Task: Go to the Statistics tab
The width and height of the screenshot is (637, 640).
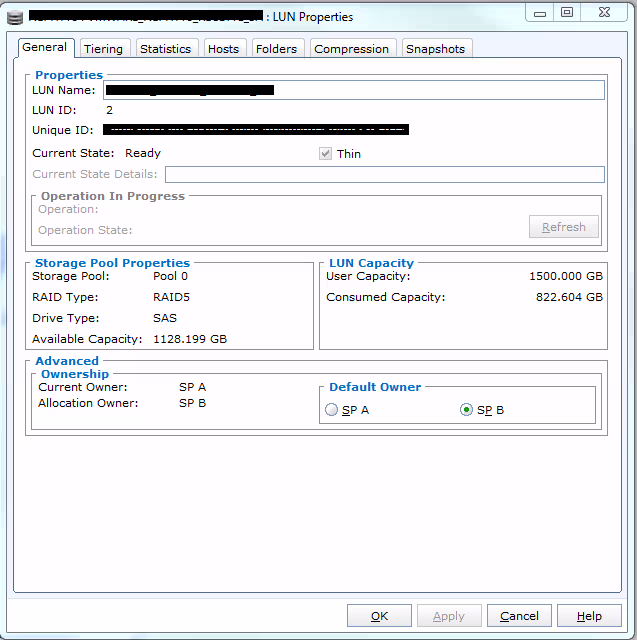Action: point(165,49)
